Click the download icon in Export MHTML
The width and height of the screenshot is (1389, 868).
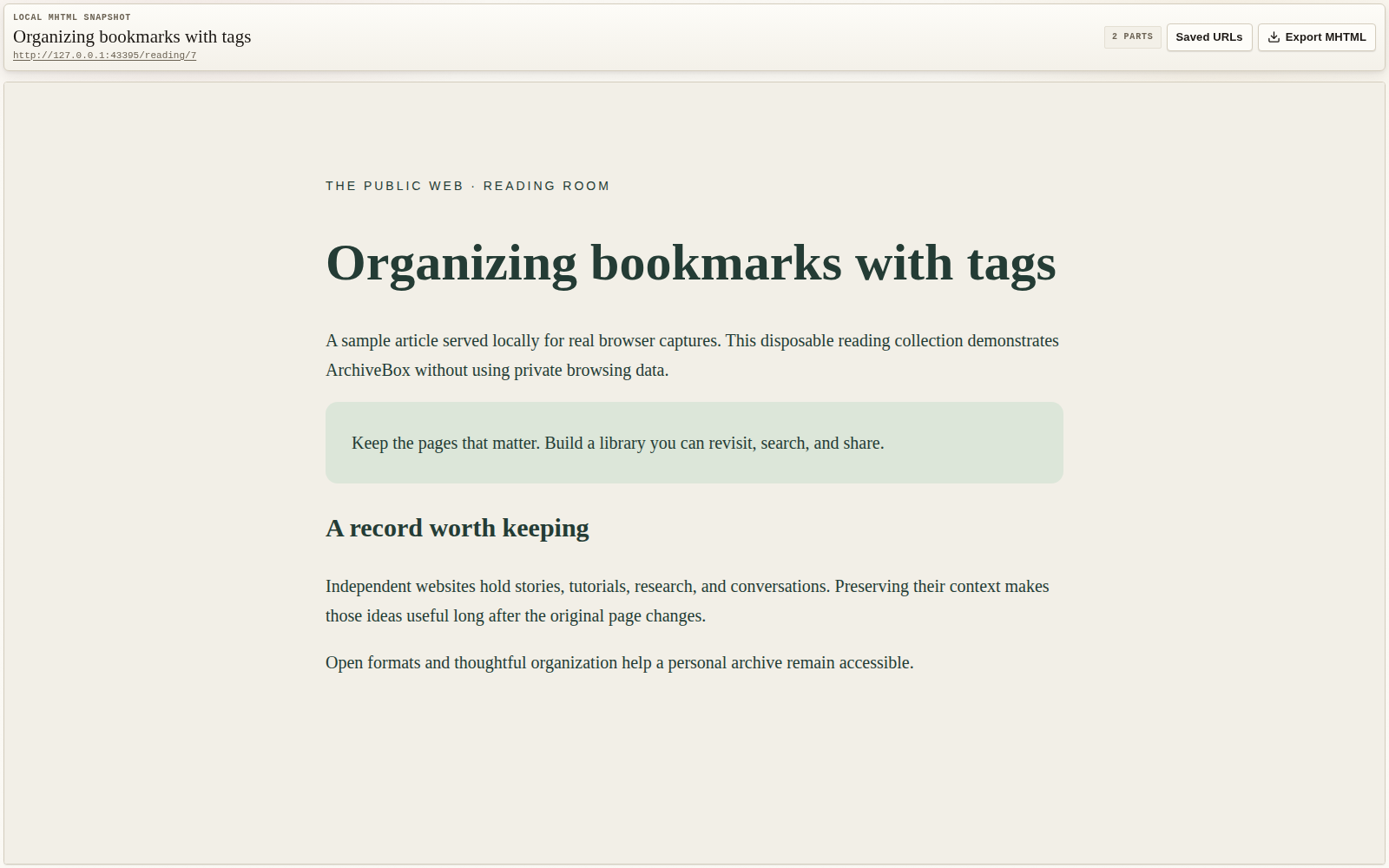pos(1274,37)
